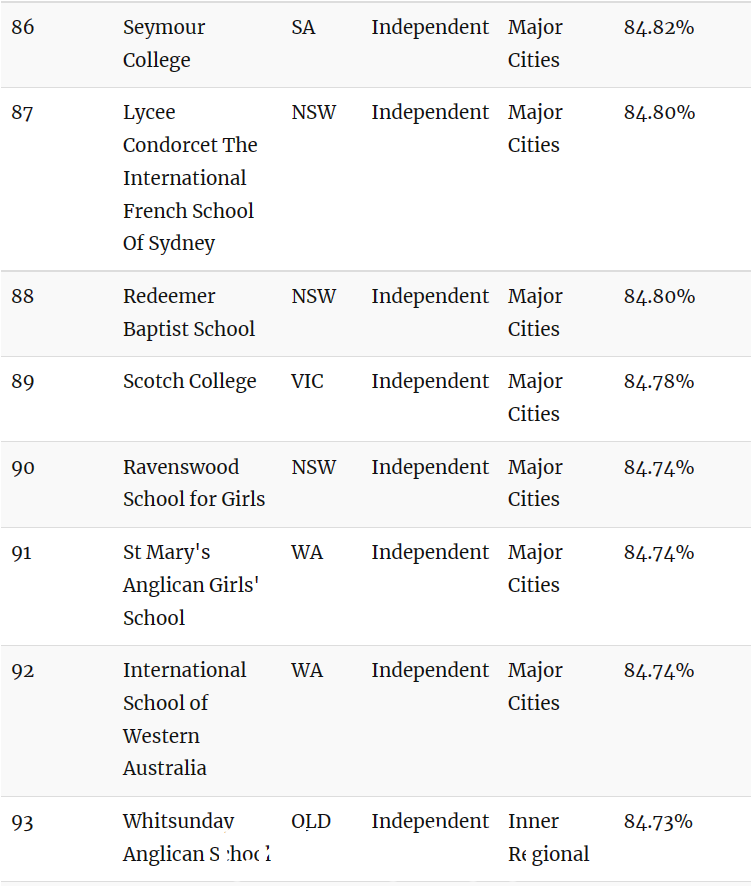The image size is (752, 886).
Task: Click the Independent sector cell for Scotch College
Action: click(x=430, y=381)
